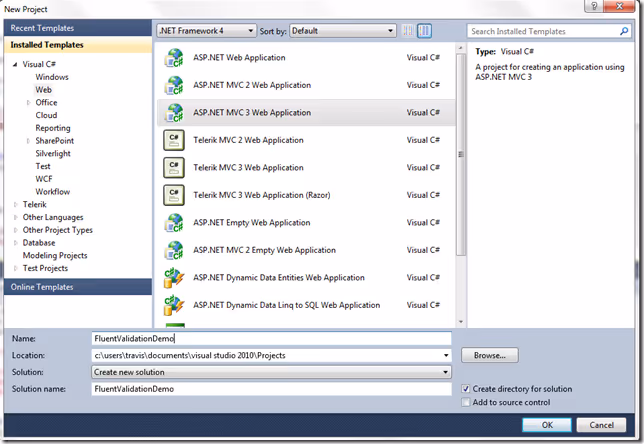Click the Search Installed Templates box
The image size is (644, 444).
543,31
